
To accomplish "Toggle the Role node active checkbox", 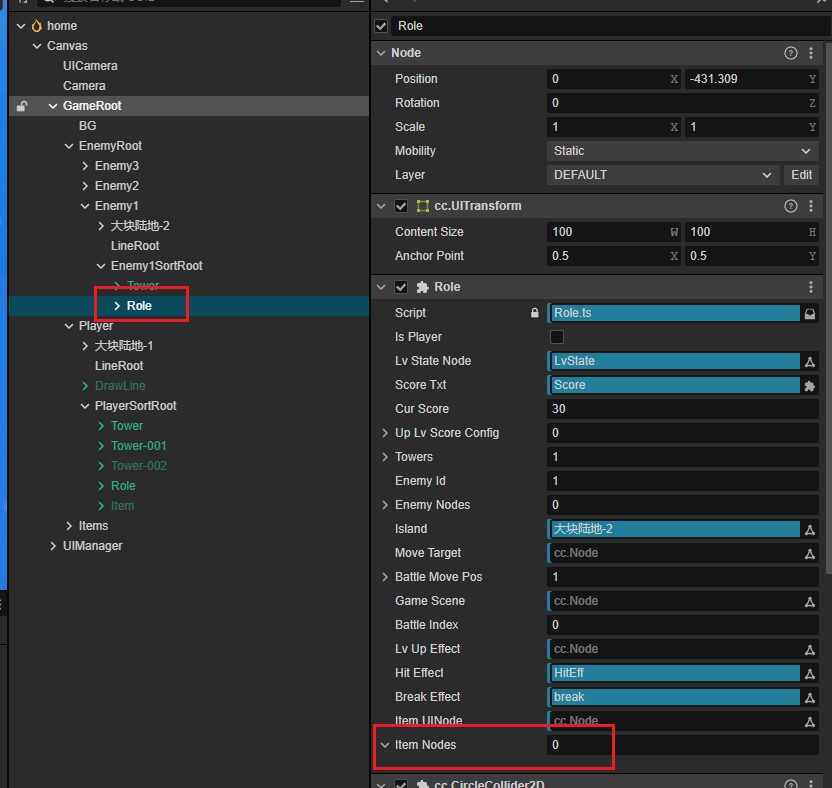I will point(381,26).
